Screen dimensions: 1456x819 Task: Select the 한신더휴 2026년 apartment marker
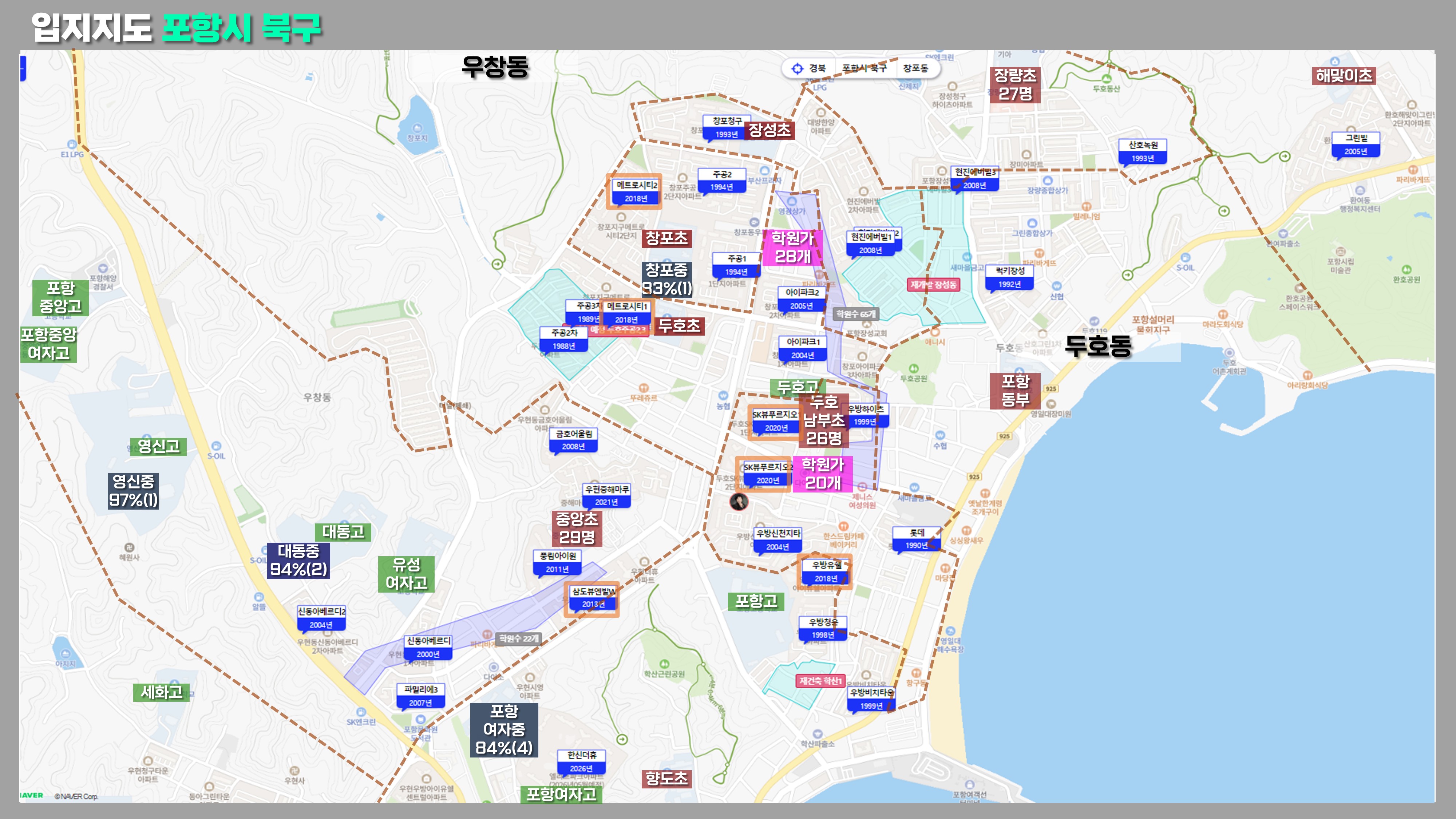582,762
